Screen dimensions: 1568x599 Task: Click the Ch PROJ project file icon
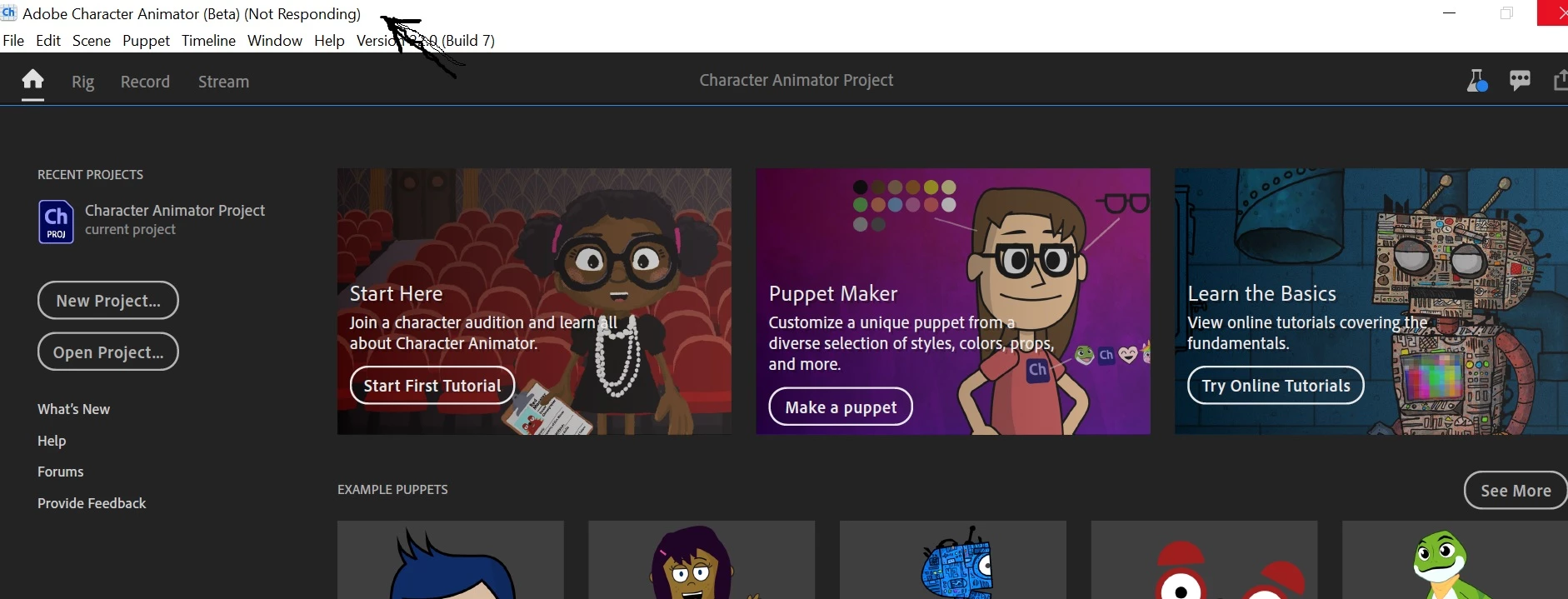click(56, 222)
